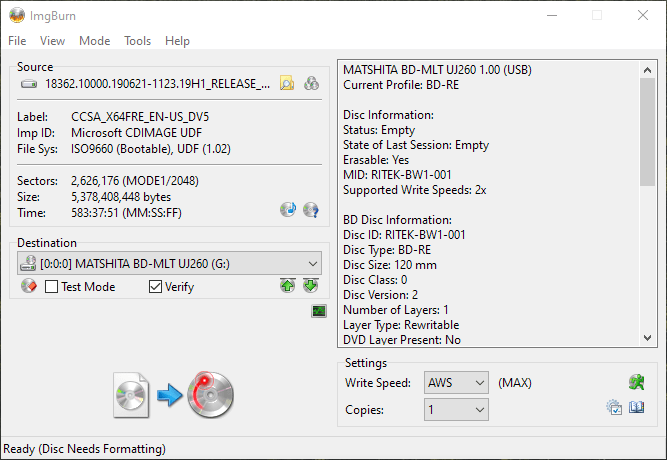
Task: Click the line Disc ID: RITEK-BW1-001
Action: 404,235
